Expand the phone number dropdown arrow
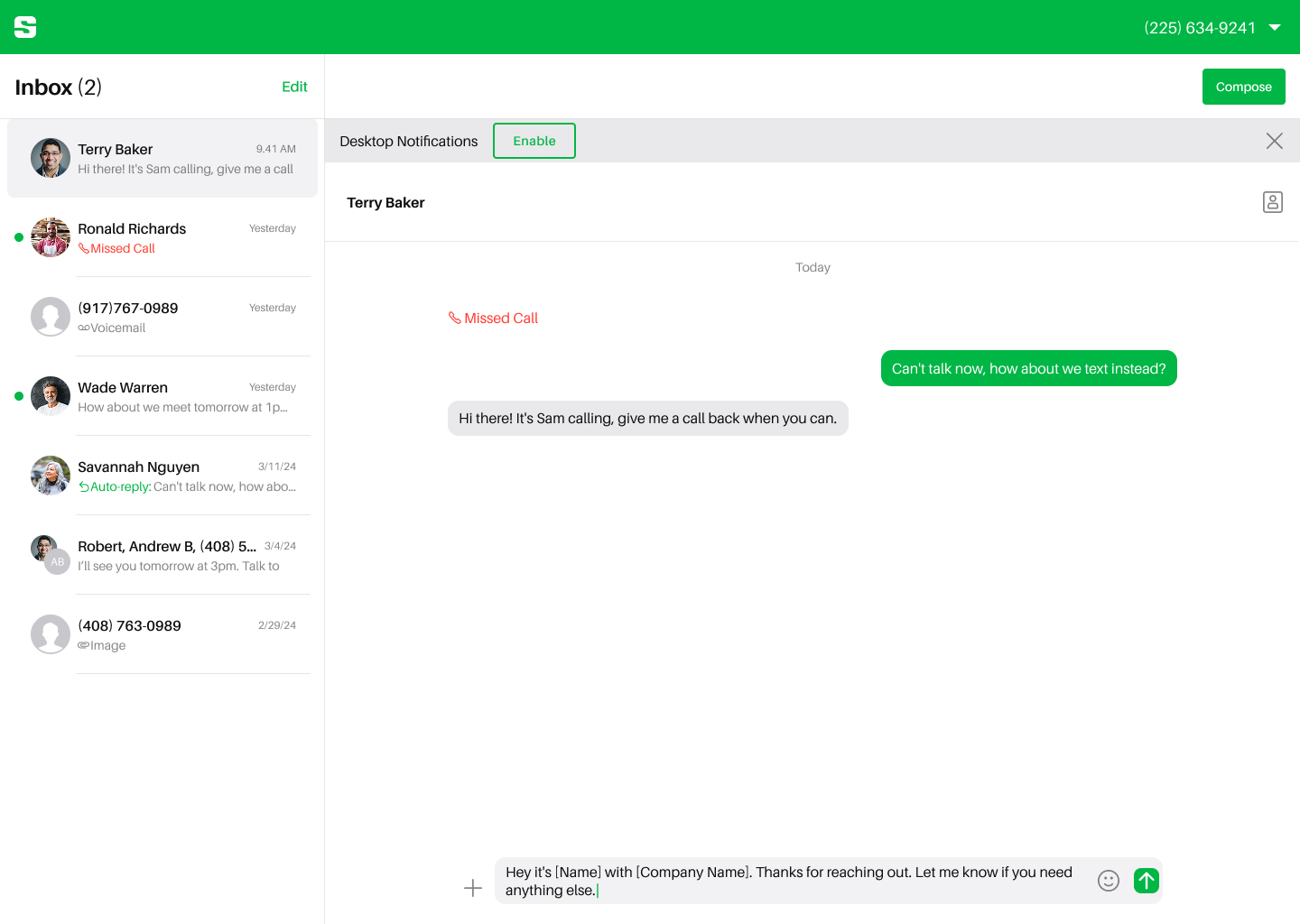This screenshot has height=924, width=1300. (x=1275, y=27)
